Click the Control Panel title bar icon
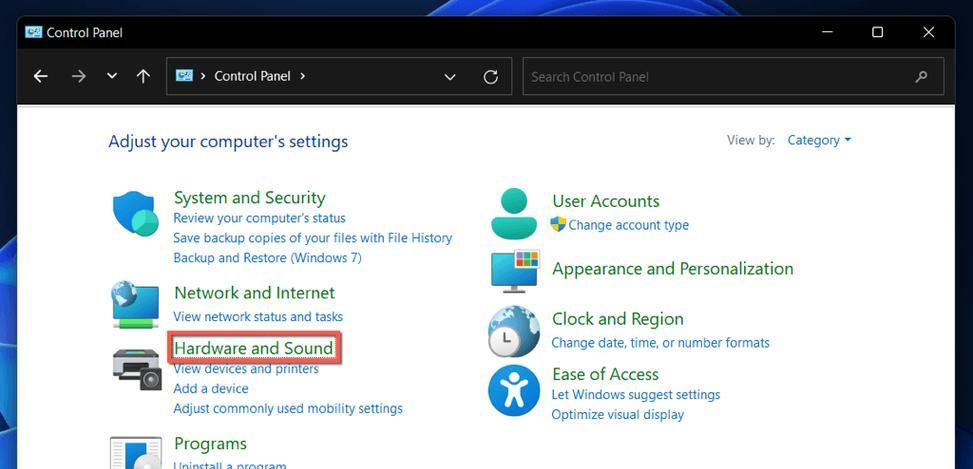This screenshot has height=469, width=973. [x=34, y=32]
